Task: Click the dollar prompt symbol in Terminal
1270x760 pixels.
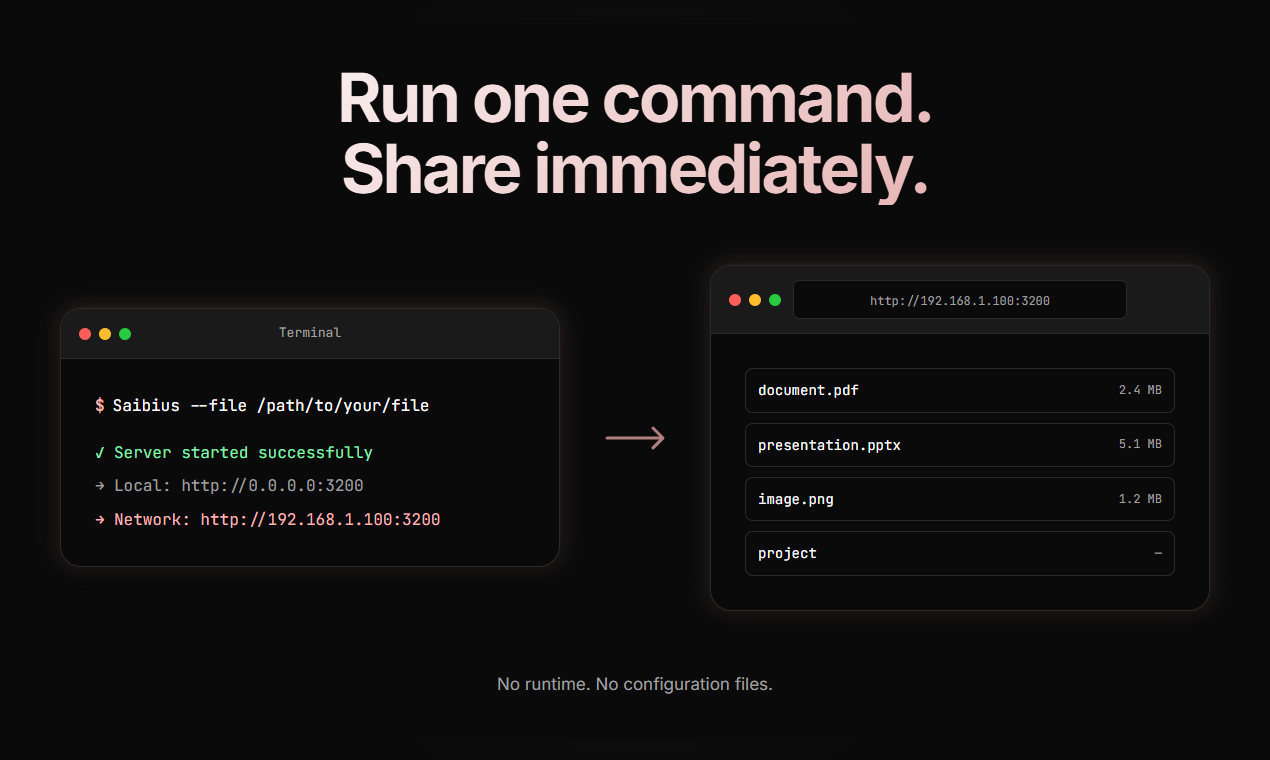Action: [100, 406]
